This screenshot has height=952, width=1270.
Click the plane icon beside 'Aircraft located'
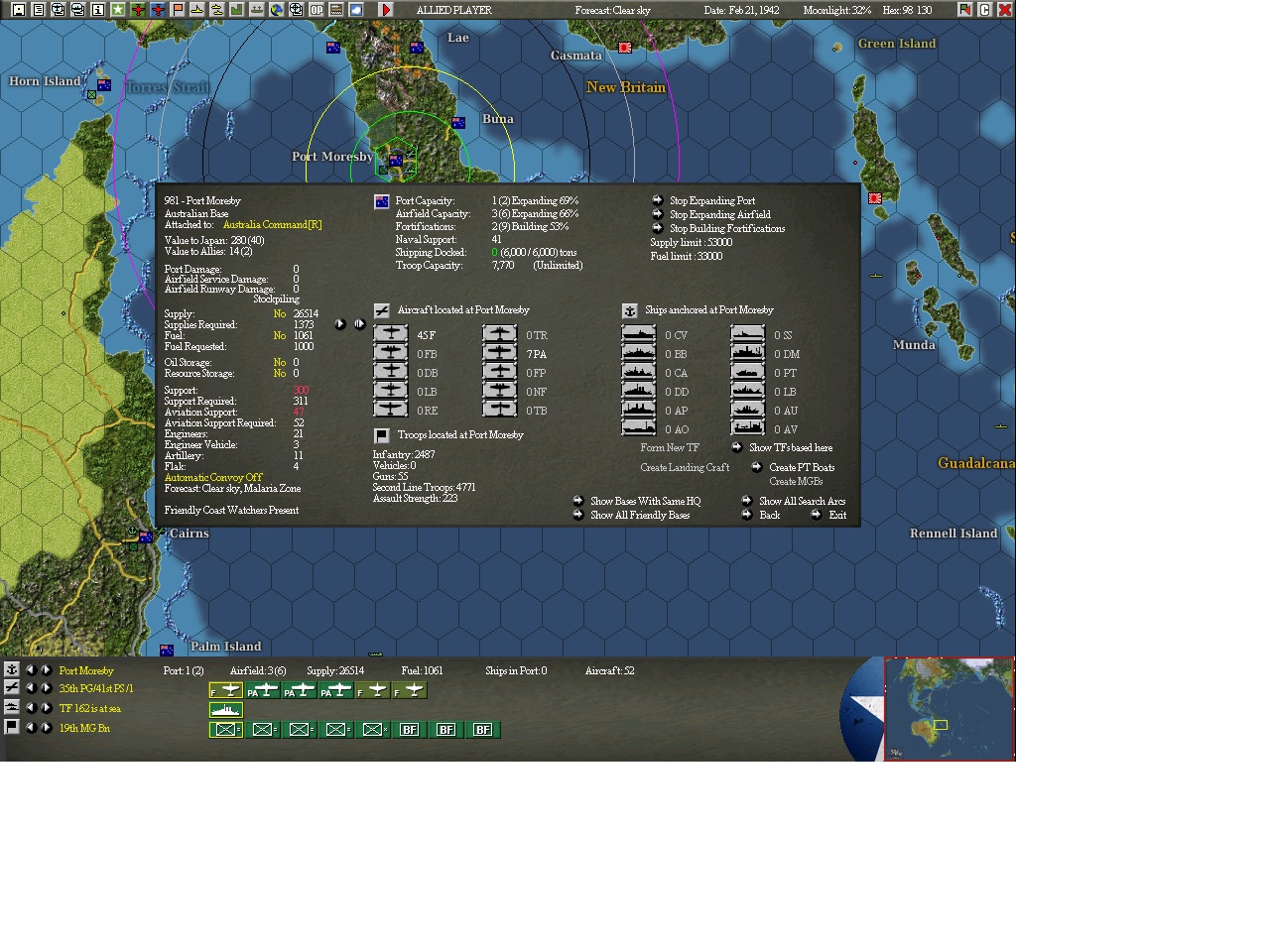[381, 310]
